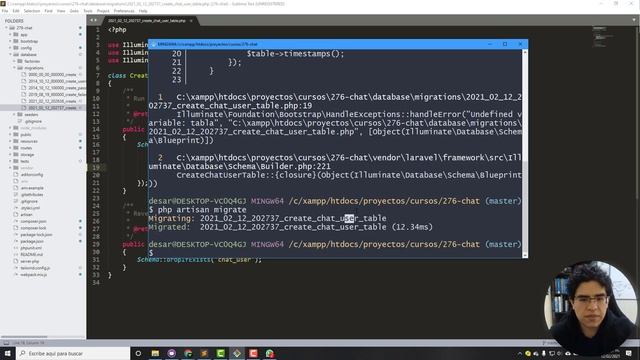Open tailwind.config.js in sidebar
The width and height of the screenshot is (640, 360).
(x=35, y=268)
